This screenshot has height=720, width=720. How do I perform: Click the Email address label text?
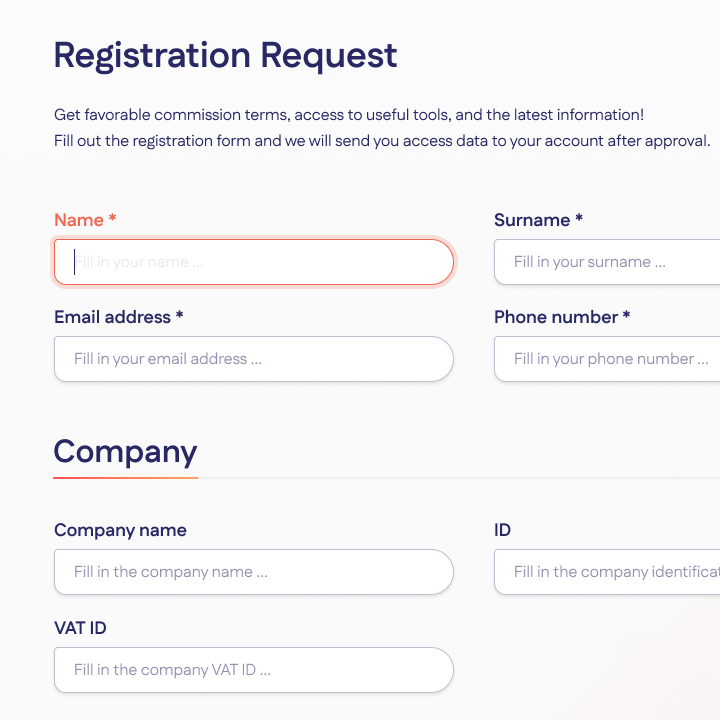[x=112, y=317]
